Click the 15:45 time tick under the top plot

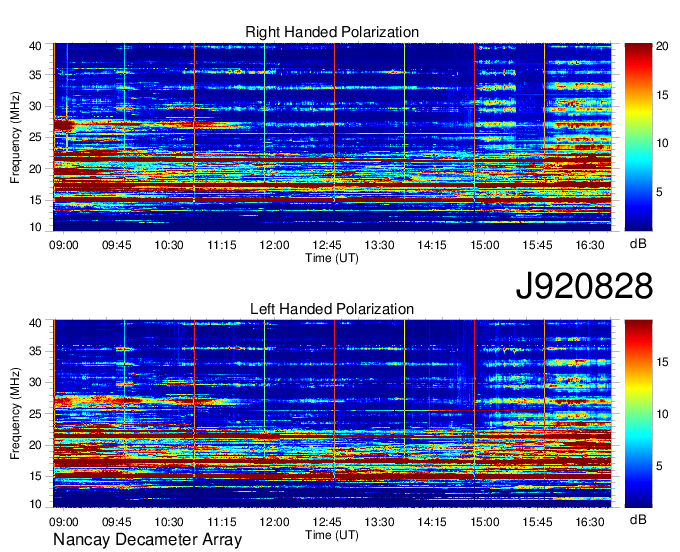538,245
